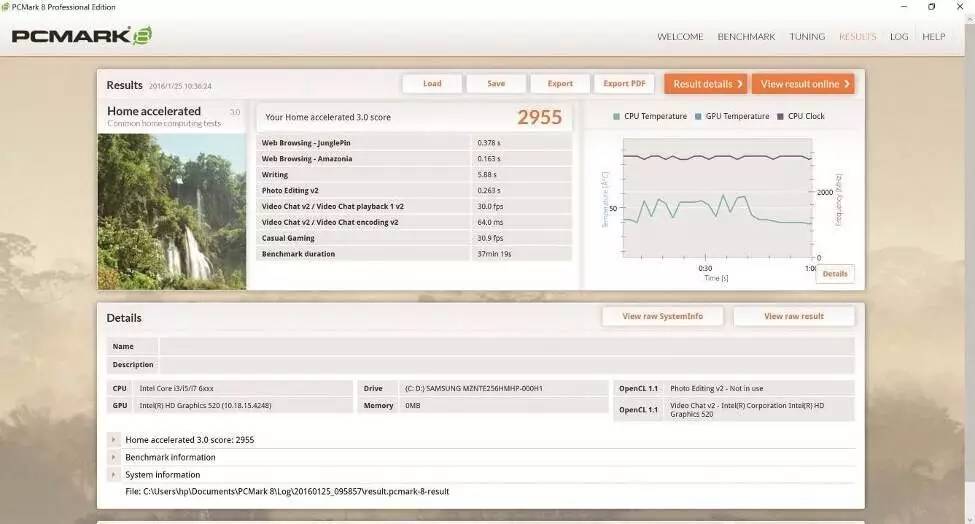The width and height of the screenshot is (975, 524).
Task: Click the GPU Temperature legend swatch
Action: click(698, 117)
